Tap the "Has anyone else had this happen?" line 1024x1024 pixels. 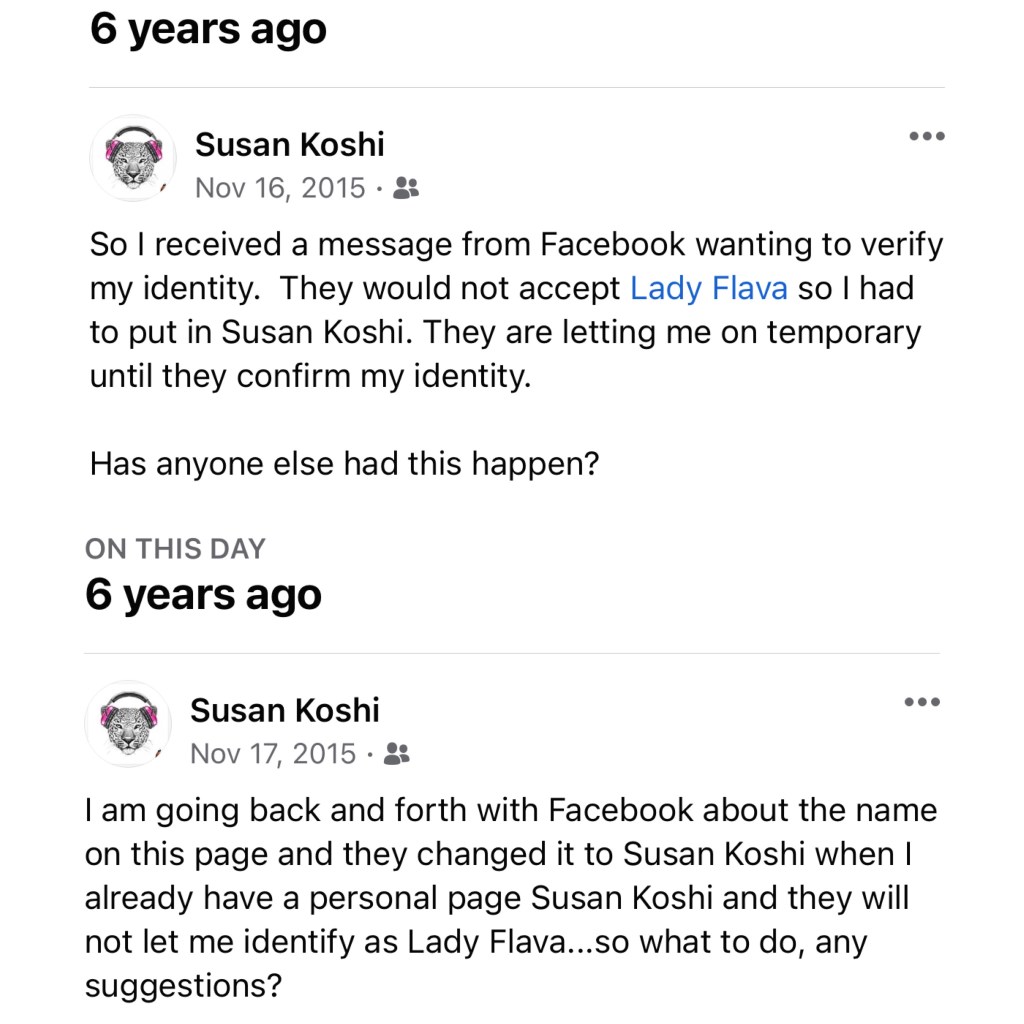[x=344, y=464]
